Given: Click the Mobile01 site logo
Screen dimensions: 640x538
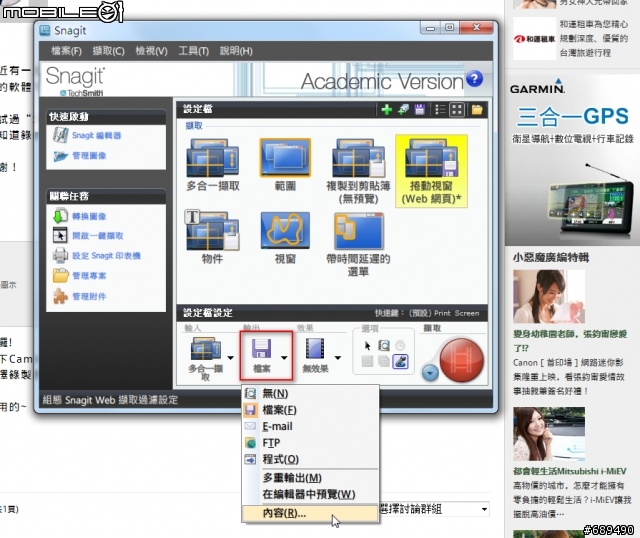Looking at the screenshot, I should tap(62, 11).
